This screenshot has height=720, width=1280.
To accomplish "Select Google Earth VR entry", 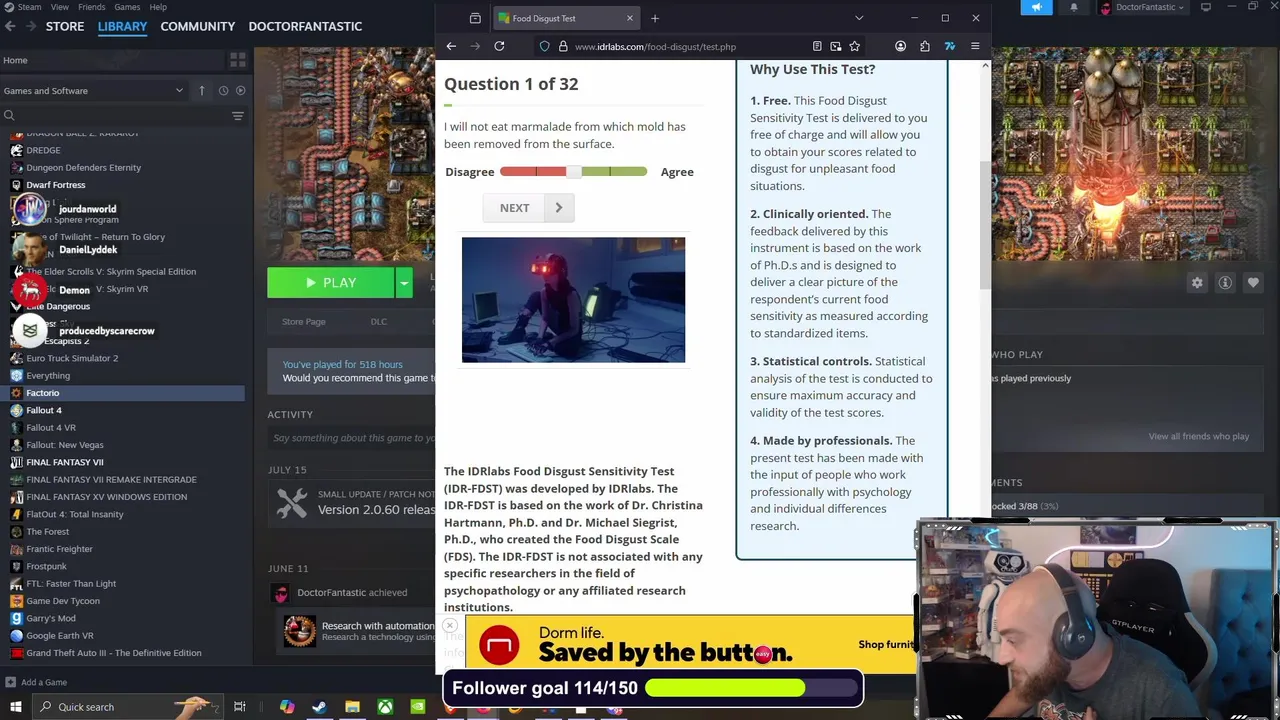I will (60, 635).
